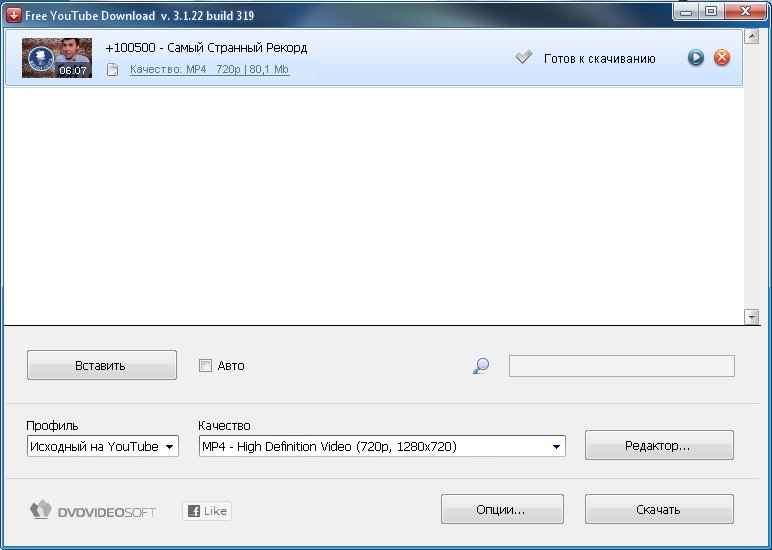Enable the Авто checkbox
Screen dimensions: 772x550
click(206, 366)
